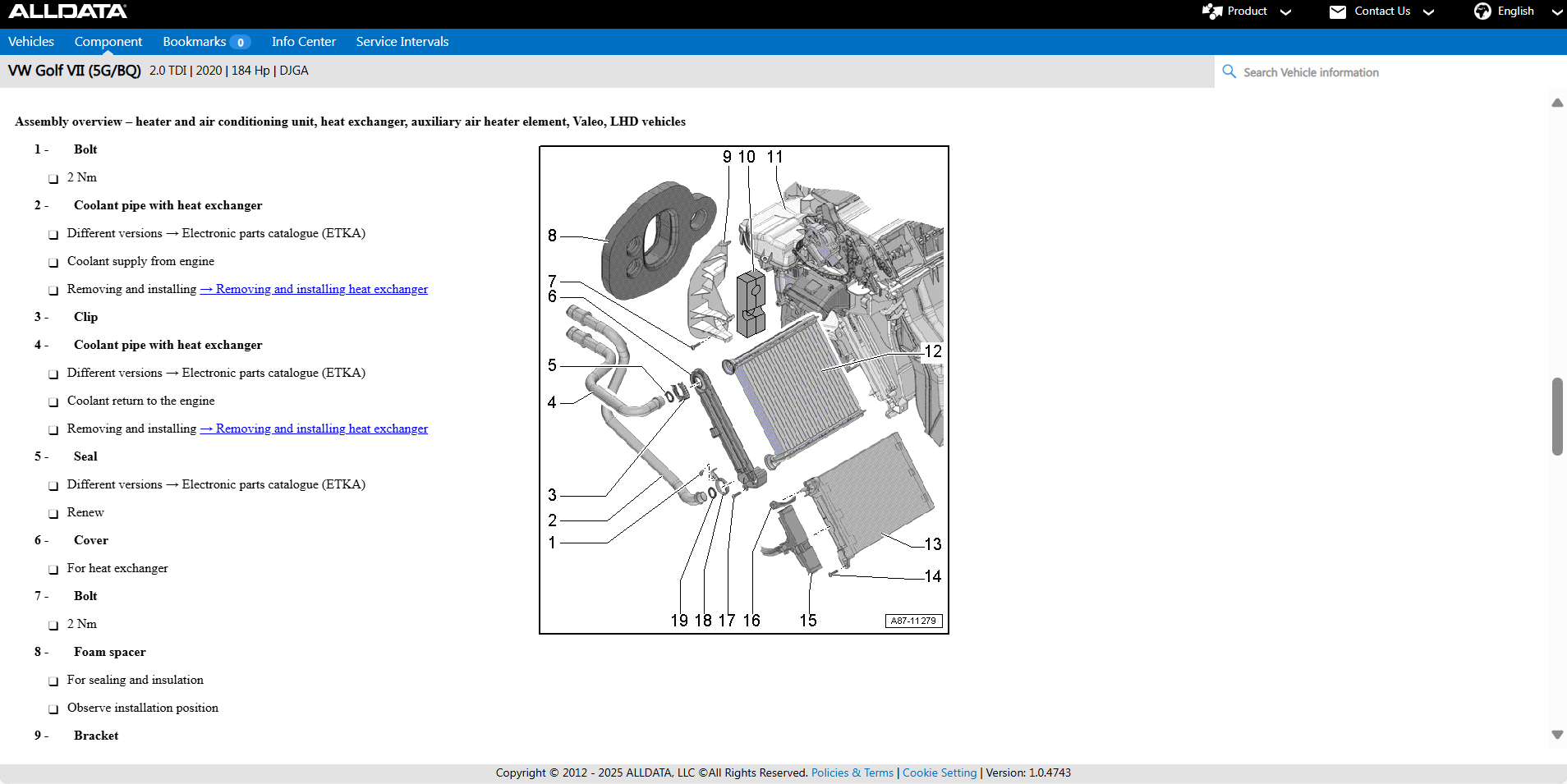Check the Observe installation position box
This screenshot has height=784, width=1567.
(53, 709)
